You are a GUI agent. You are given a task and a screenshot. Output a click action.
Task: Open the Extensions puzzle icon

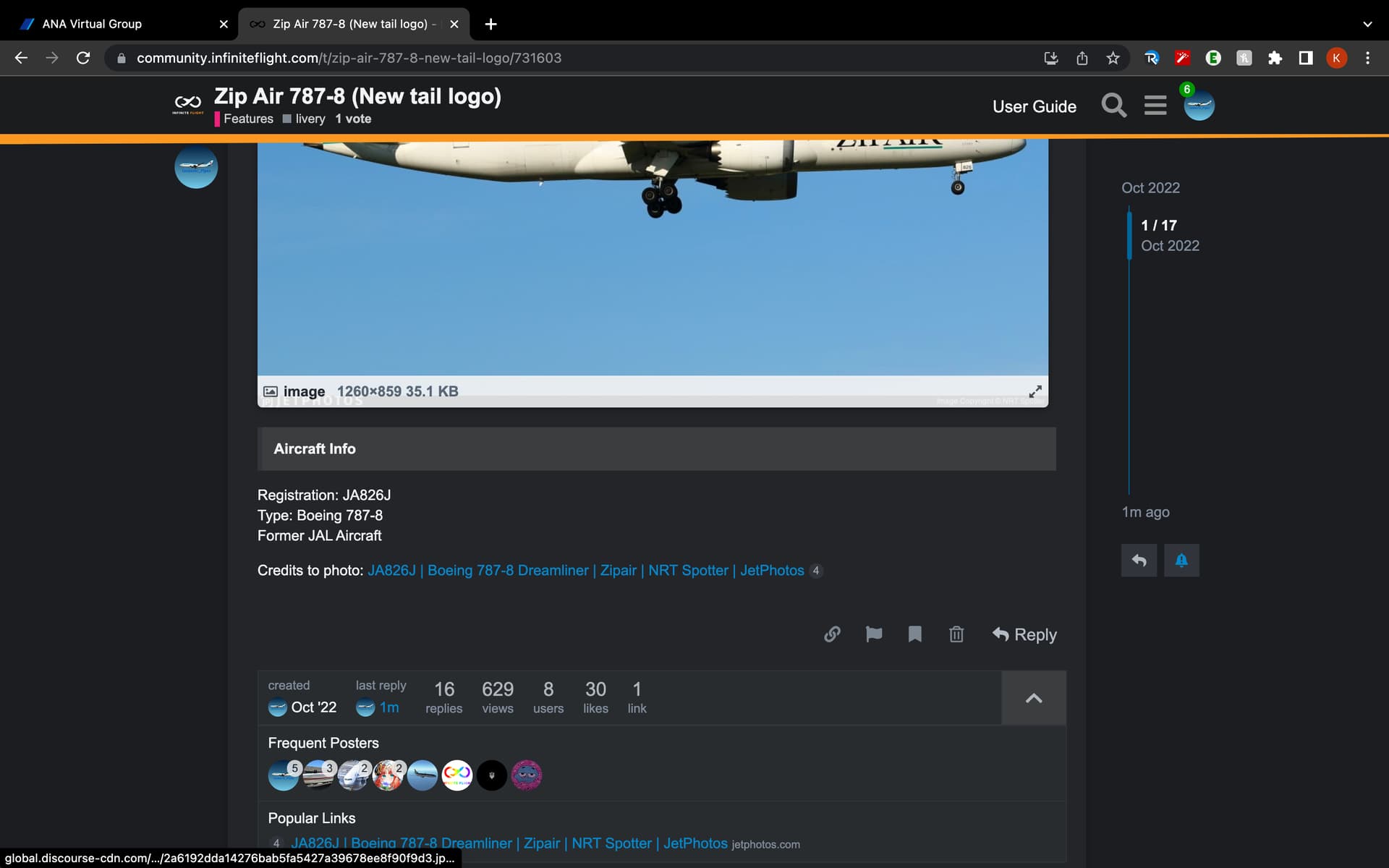point(1275,58)
